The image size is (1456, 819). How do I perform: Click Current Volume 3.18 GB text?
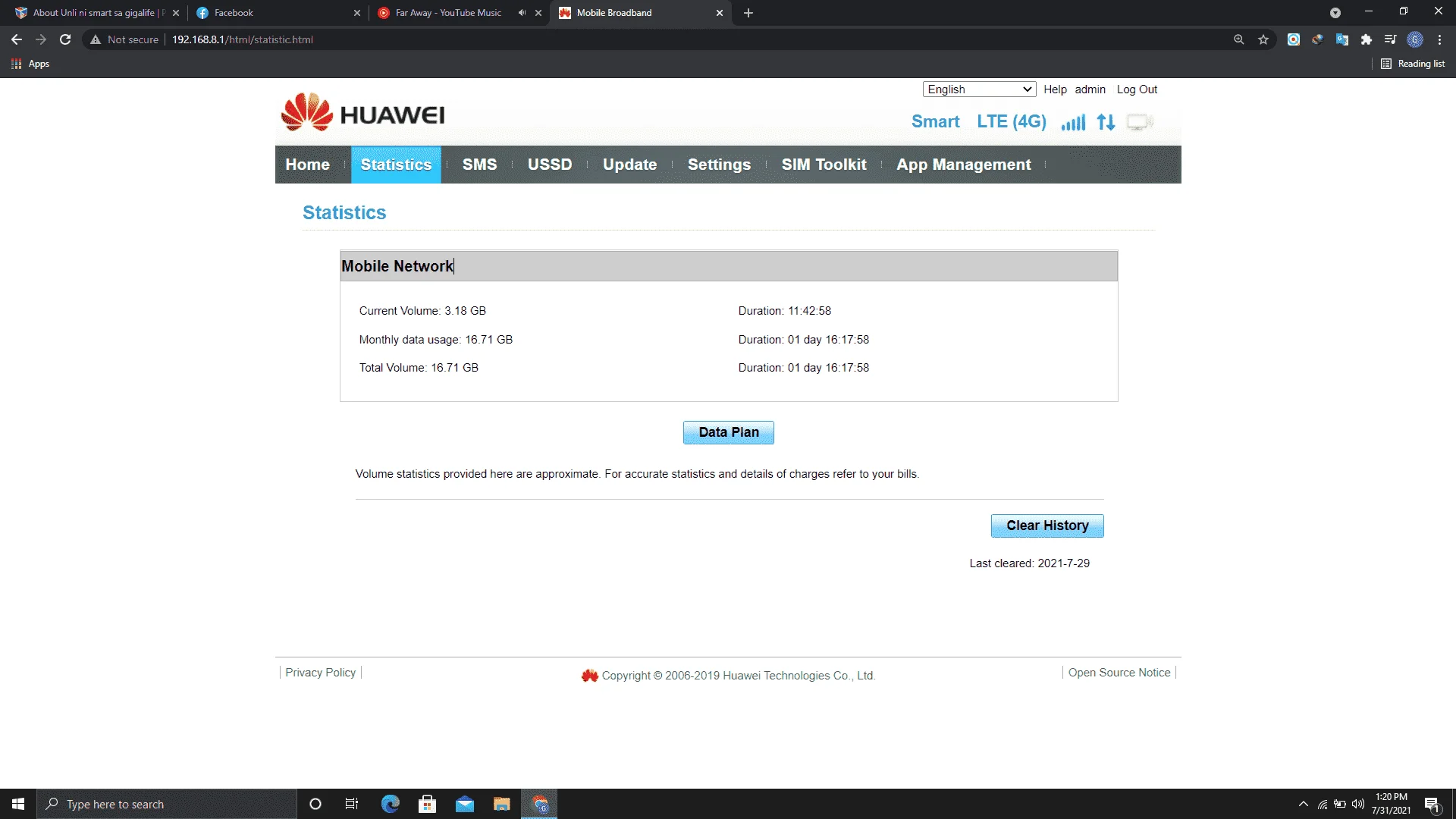pyautogui.click(x=422, y=311)
